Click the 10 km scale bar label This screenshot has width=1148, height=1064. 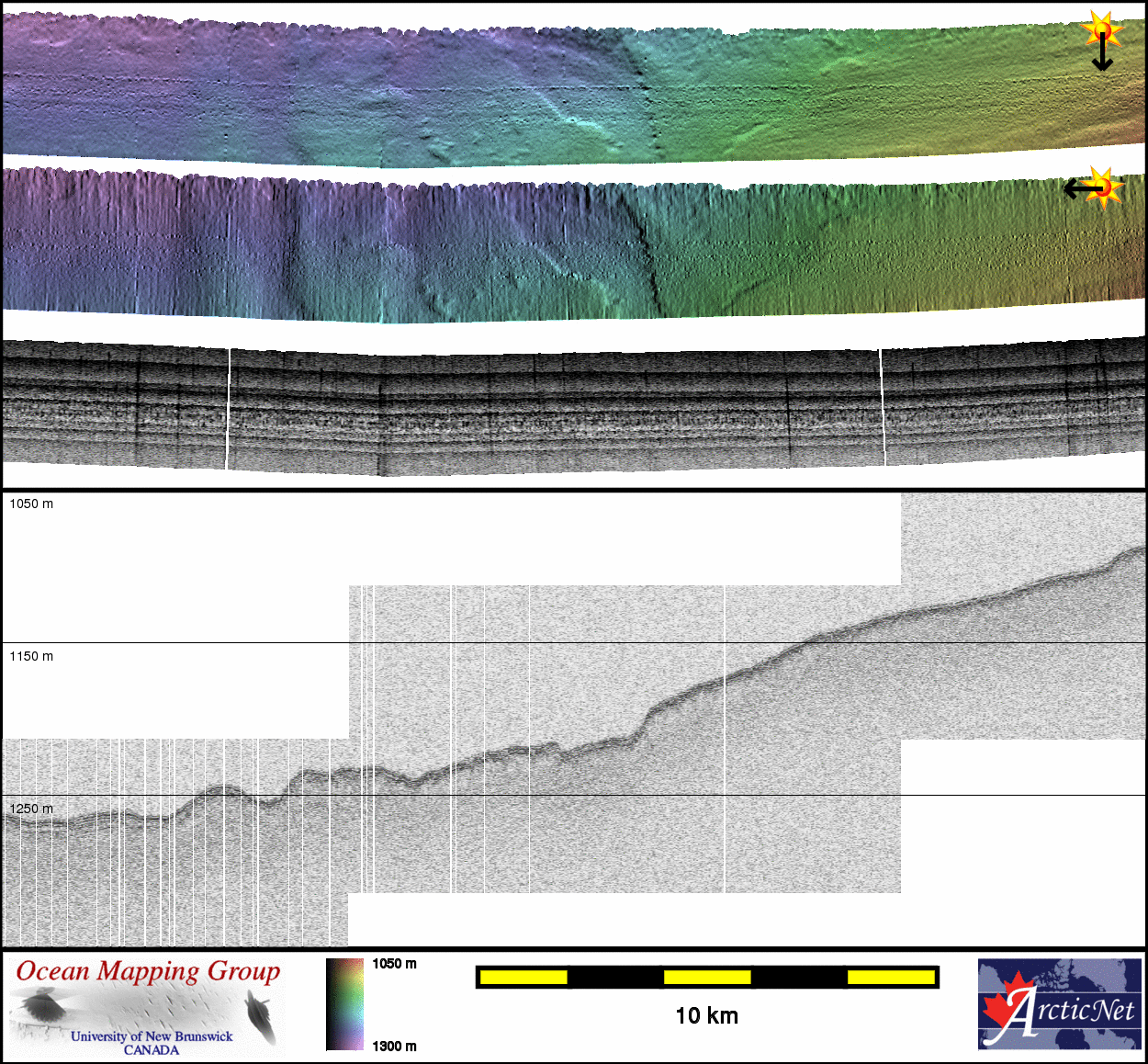pyautogui.click(x=706, y=1015)
